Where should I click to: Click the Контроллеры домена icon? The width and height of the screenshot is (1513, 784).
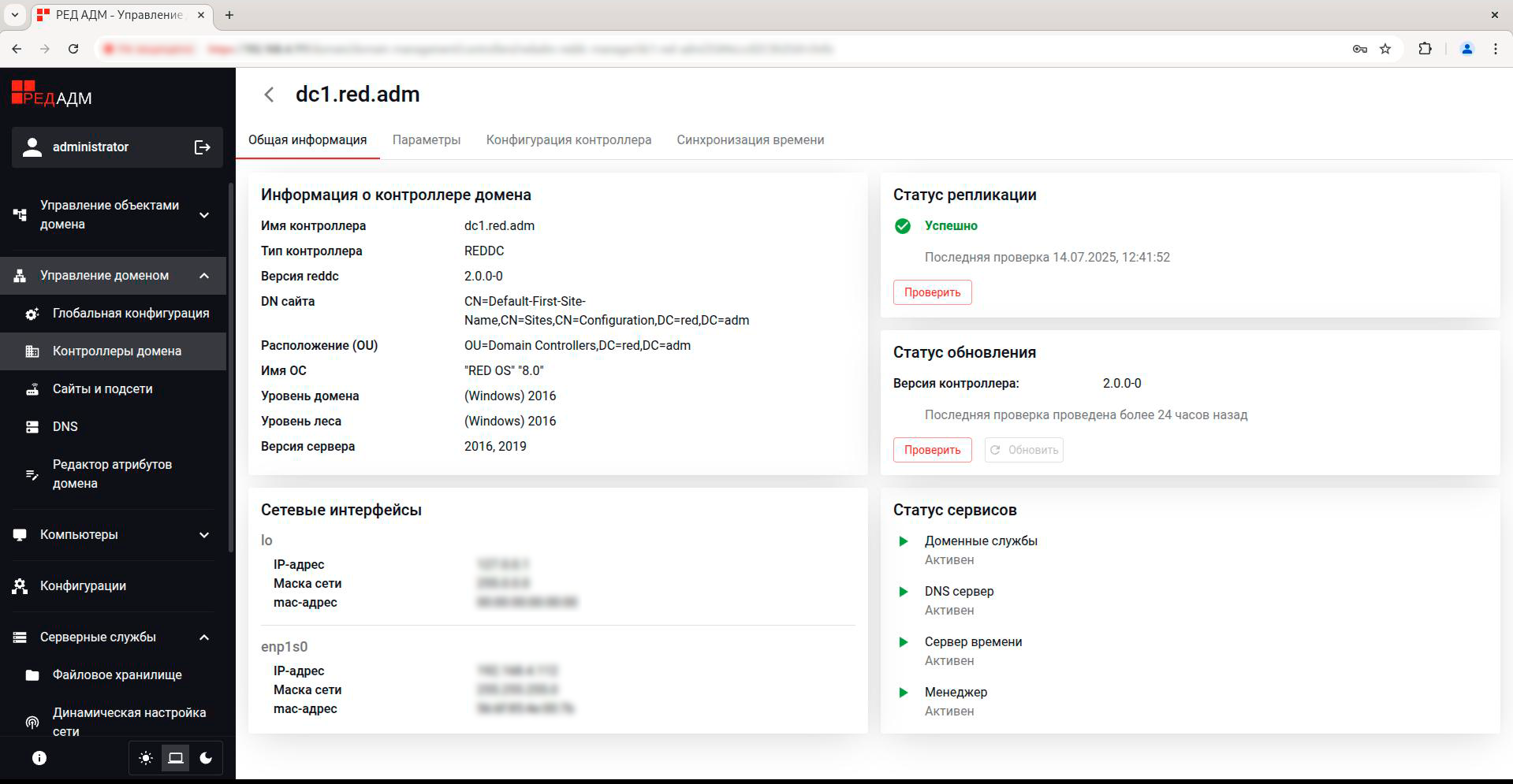[32, 351]
